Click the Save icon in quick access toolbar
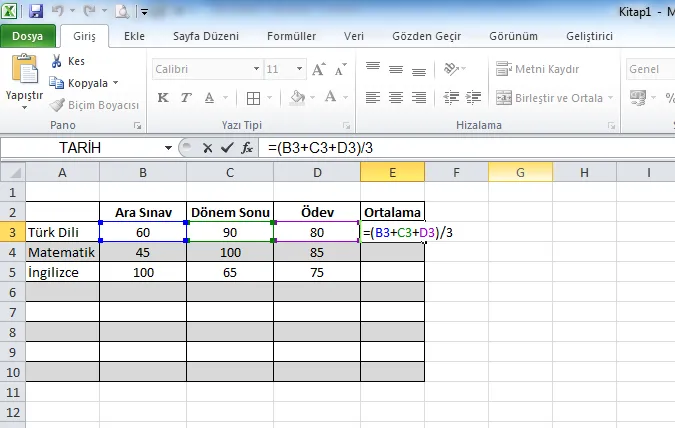 click(36, 12)
